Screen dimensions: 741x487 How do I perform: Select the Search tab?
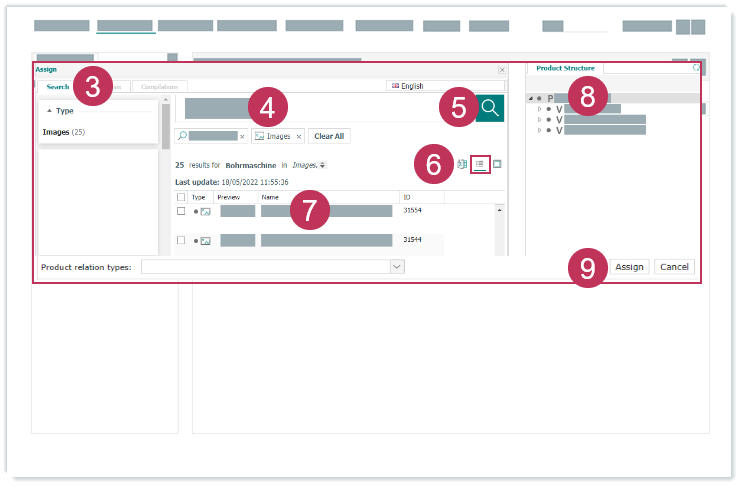(x=57, y=87)
